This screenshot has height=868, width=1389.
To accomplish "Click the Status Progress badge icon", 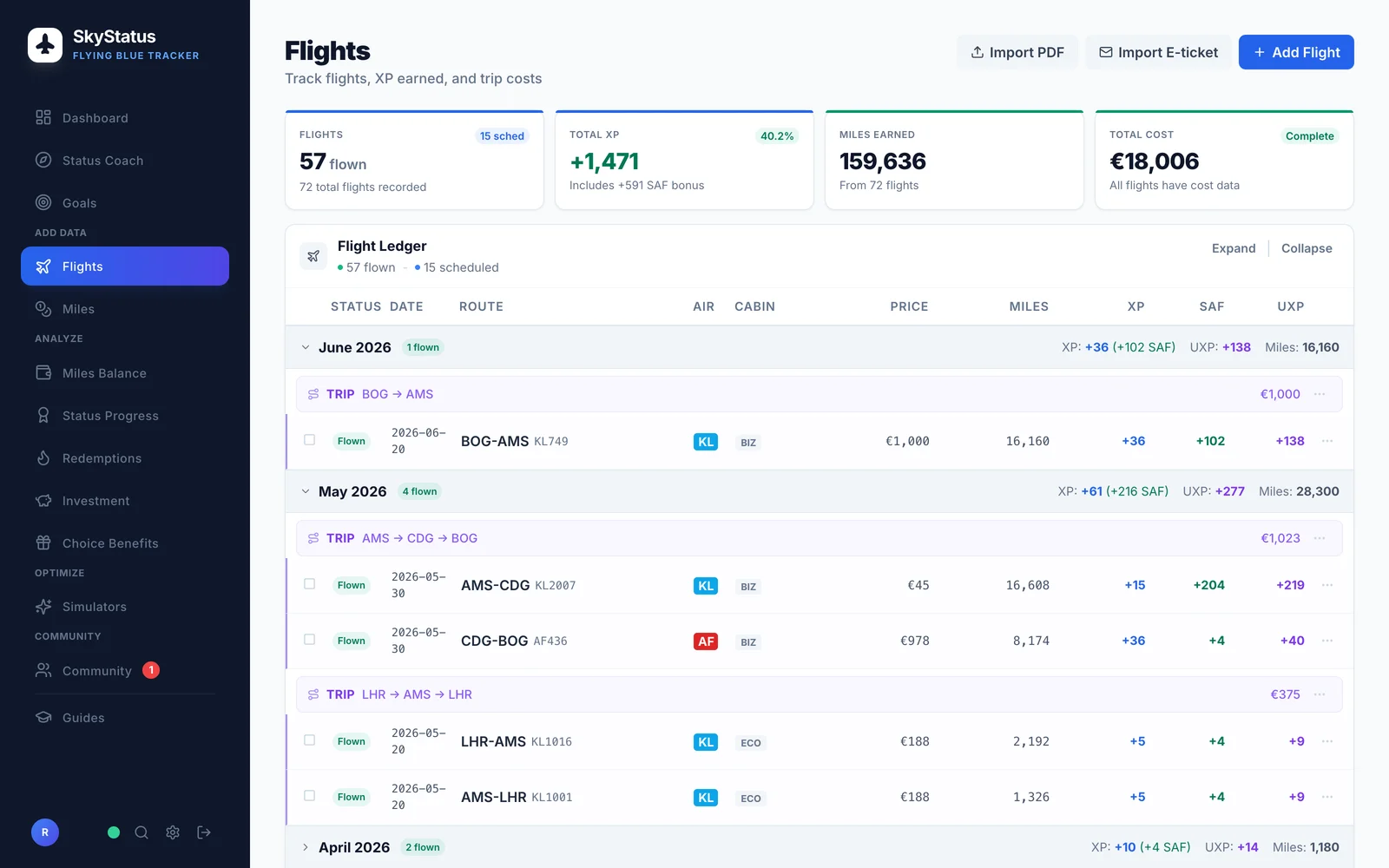I will tap(43, 416).
